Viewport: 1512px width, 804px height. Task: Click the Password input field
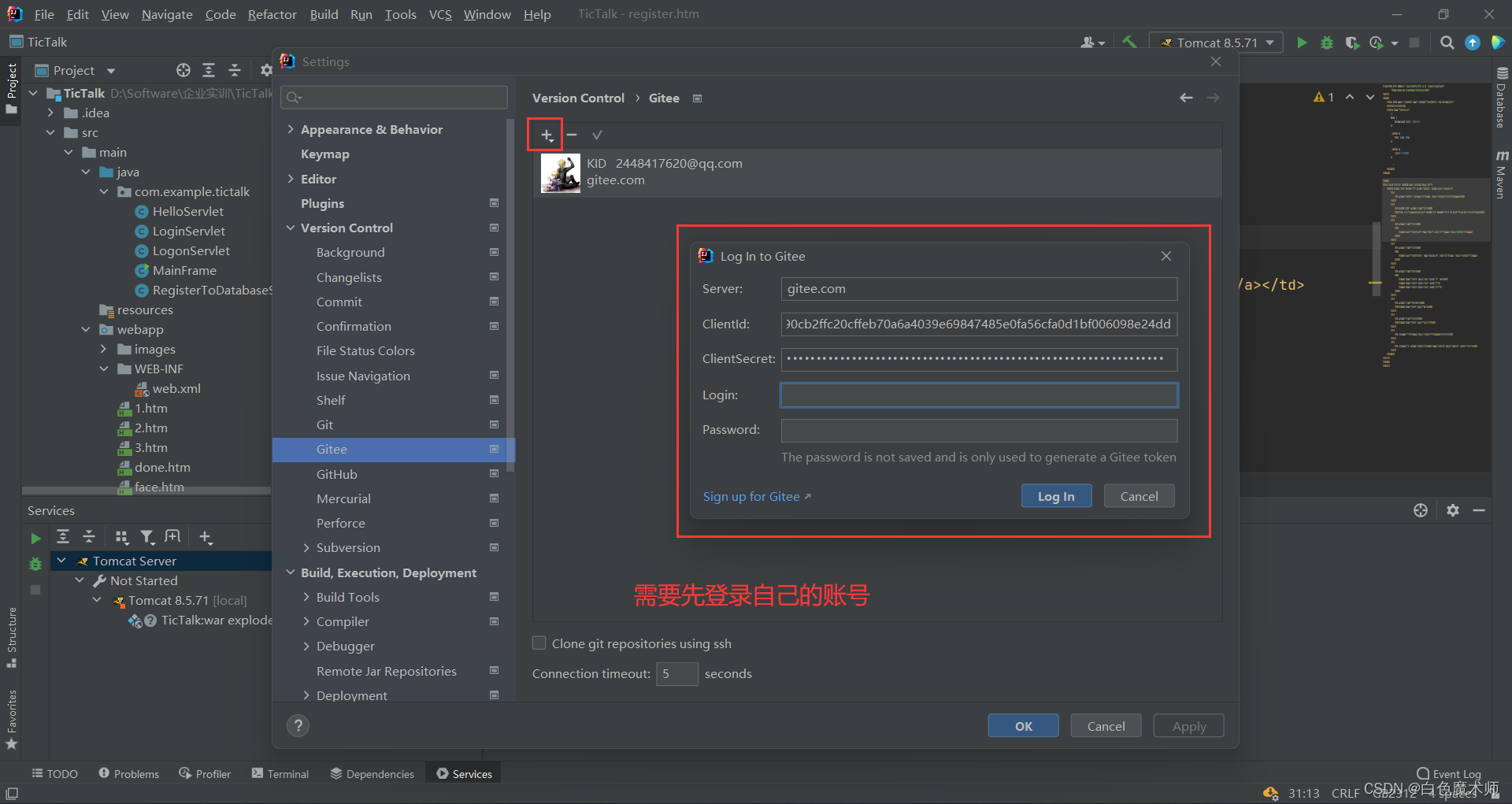click(979, 430)
